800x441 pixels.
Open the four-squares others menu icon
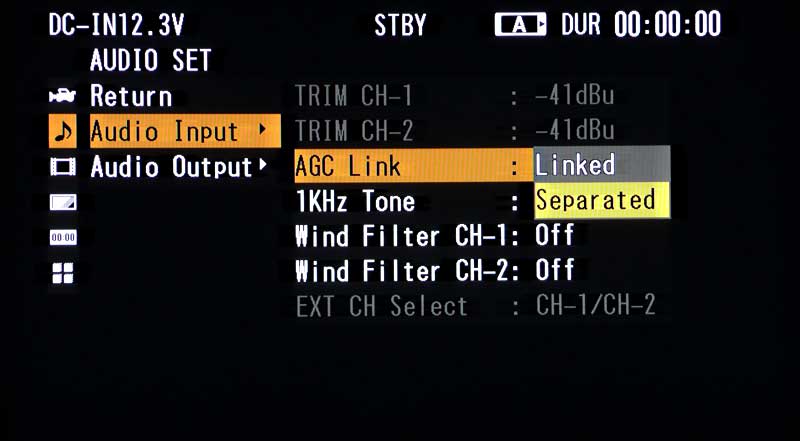point(63,273)
